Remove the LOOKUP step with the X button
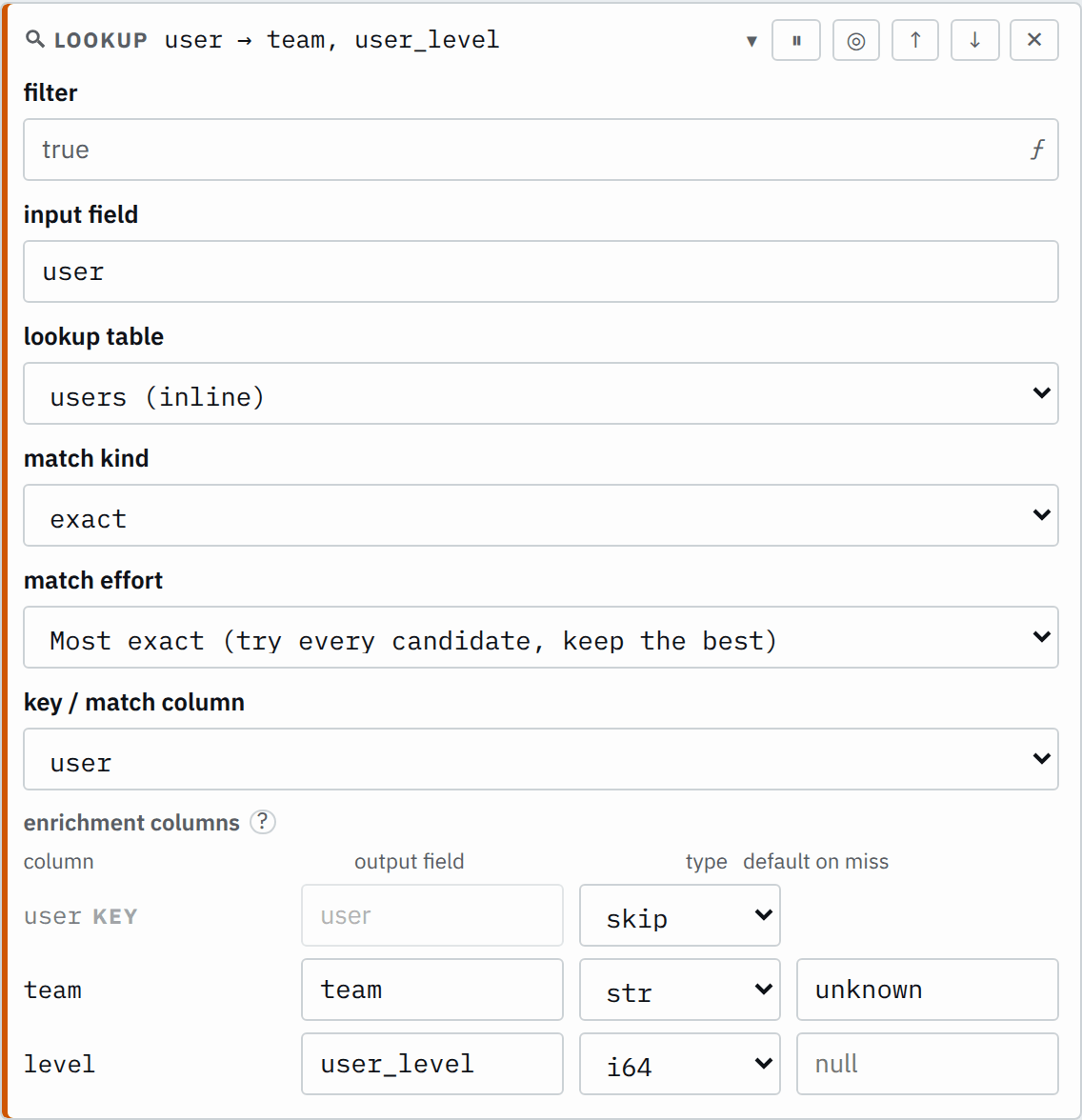This screenshot has width=1082, height=1120. coord(1034,41)
